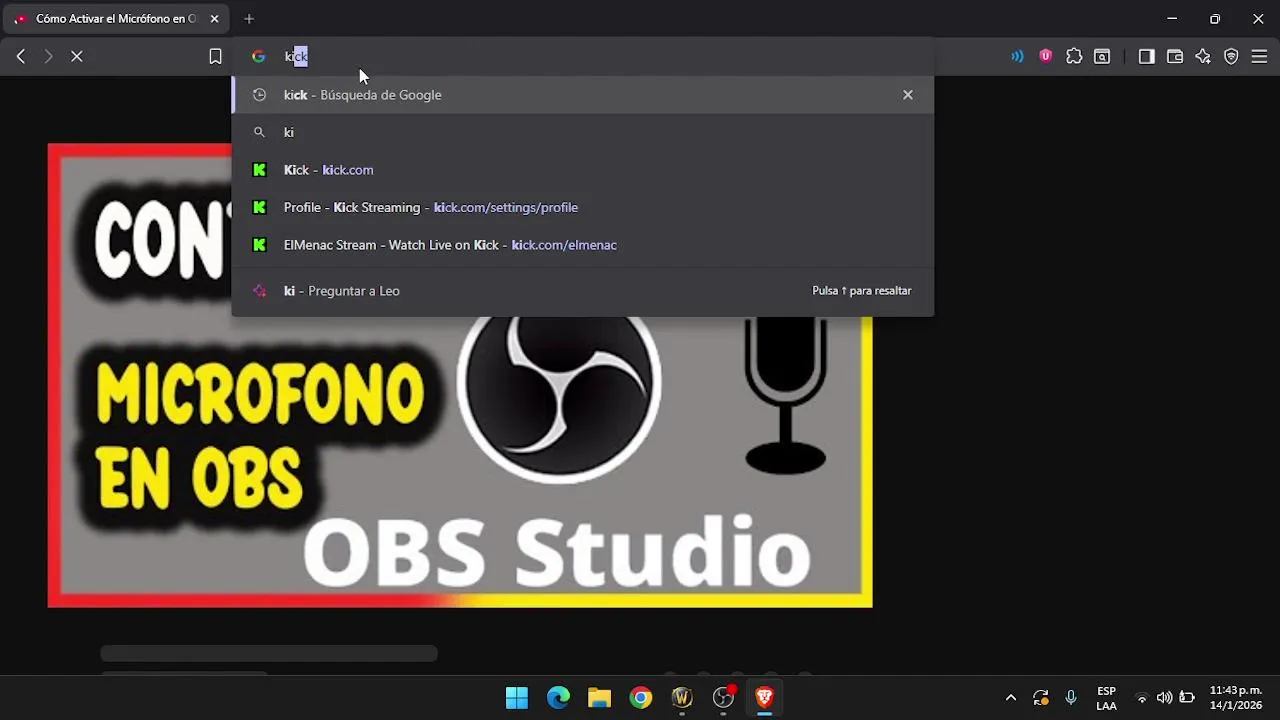Close the 'Cómo Activar el Micrófono' tab
Image resolution: width=1280 pixels, height=720 pixels.
click(x=214, y=19)
